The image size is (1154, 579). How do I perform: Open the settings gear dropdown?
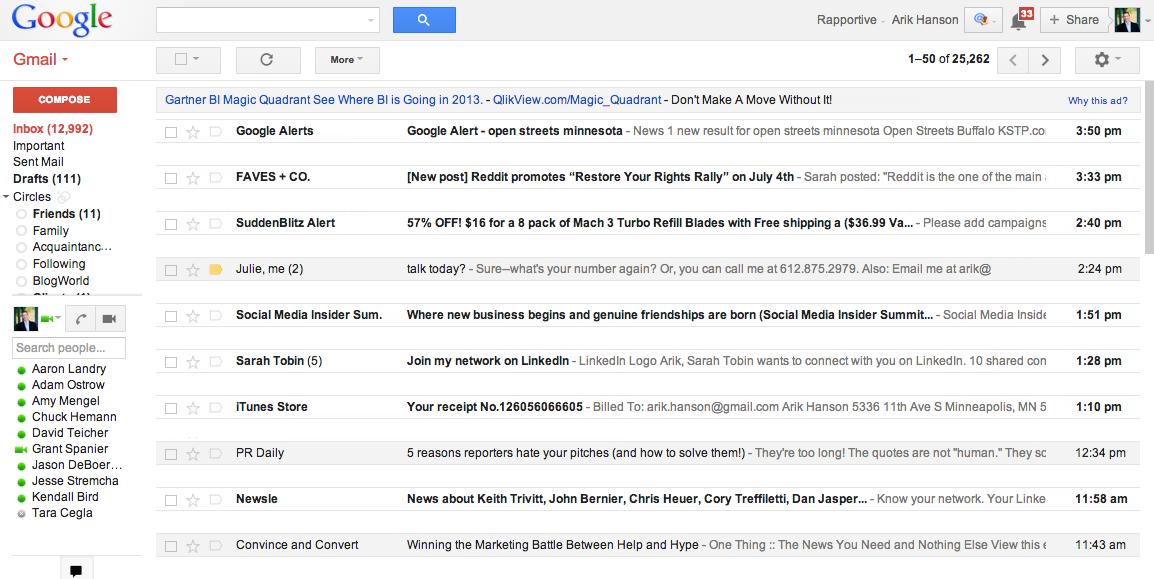[x=1106, y=60]
